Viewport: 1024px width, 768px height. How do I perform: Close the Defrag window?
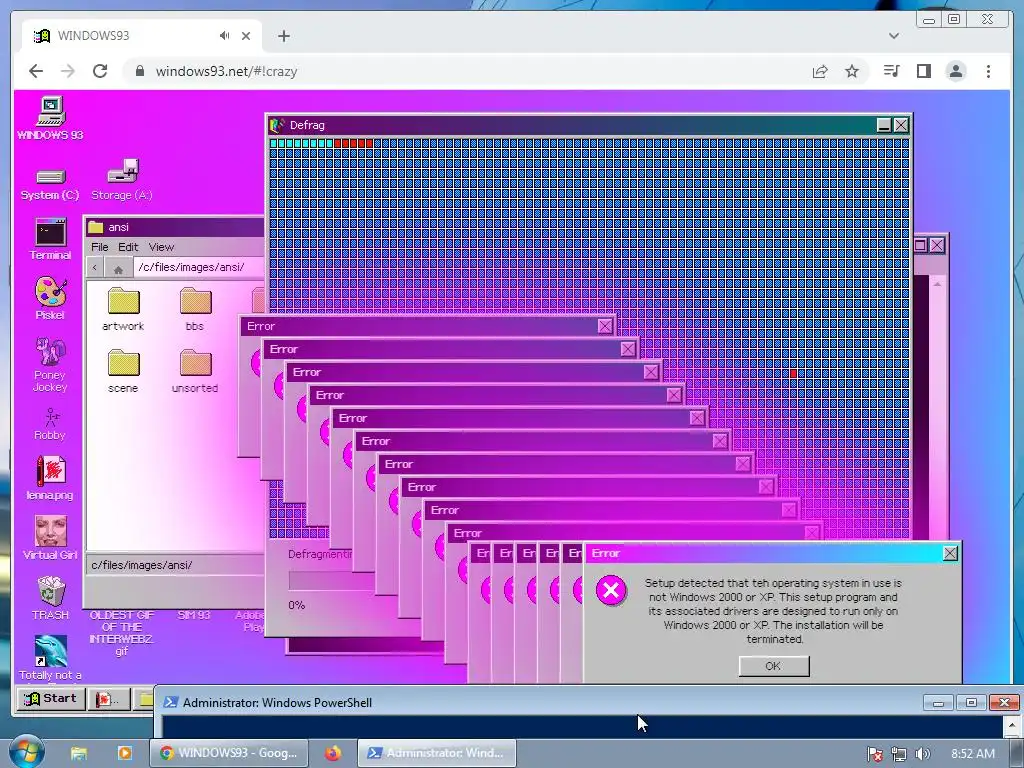click(901, 125)
